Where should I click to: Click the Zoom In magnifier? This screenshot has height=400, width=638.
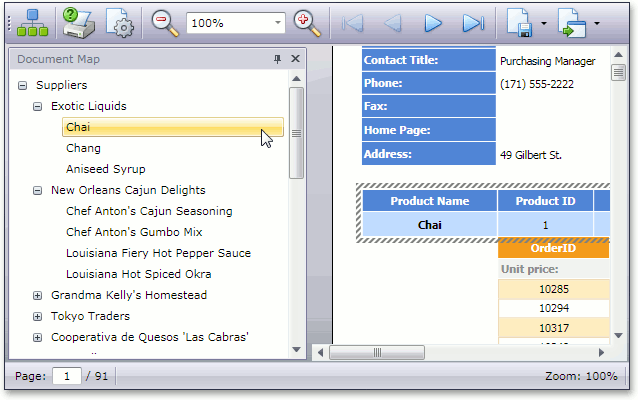pos(309,21)
